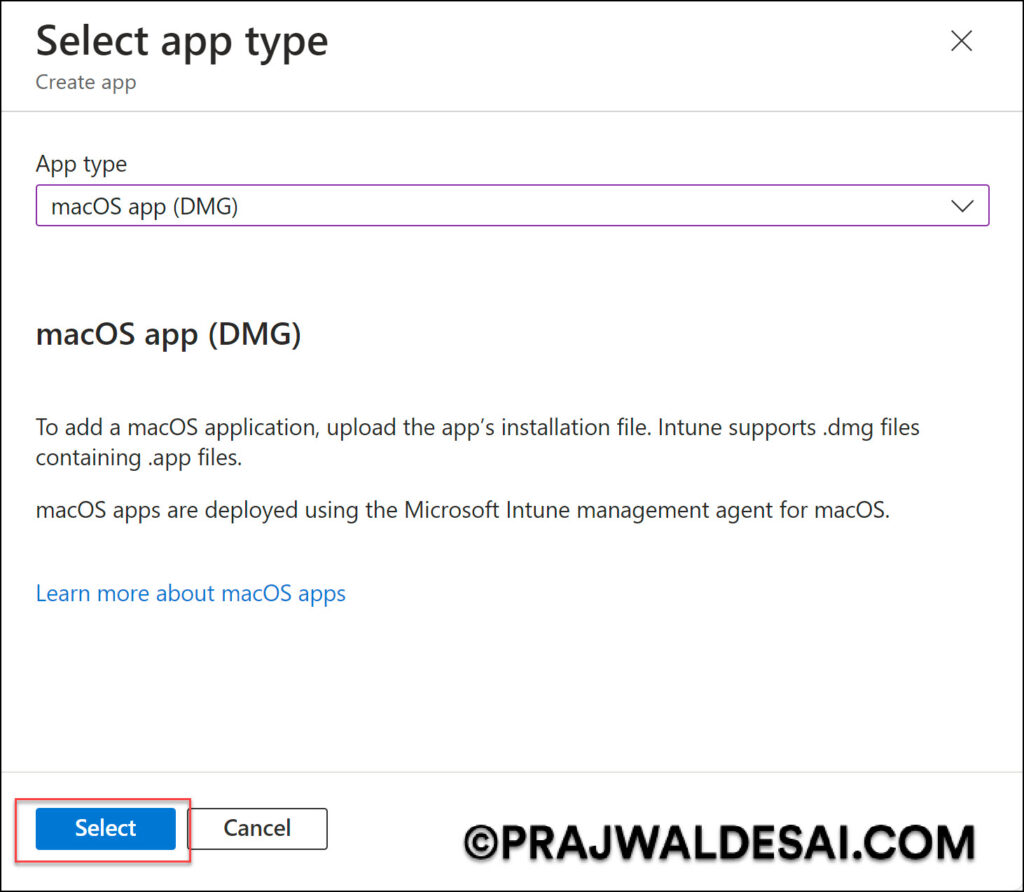Click the text about Intune management agent
Screen dimensions: 1024x892
coord(462,509)
